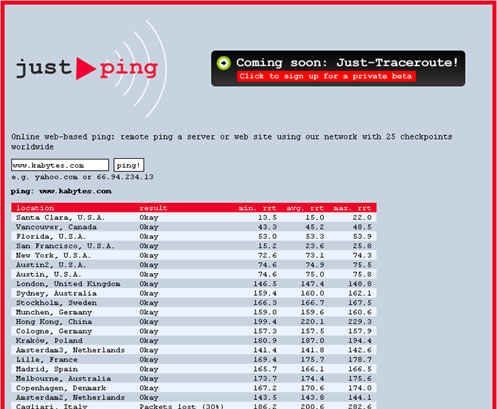Click the Amsterdam3, Netherlands location

coord(70,350)
